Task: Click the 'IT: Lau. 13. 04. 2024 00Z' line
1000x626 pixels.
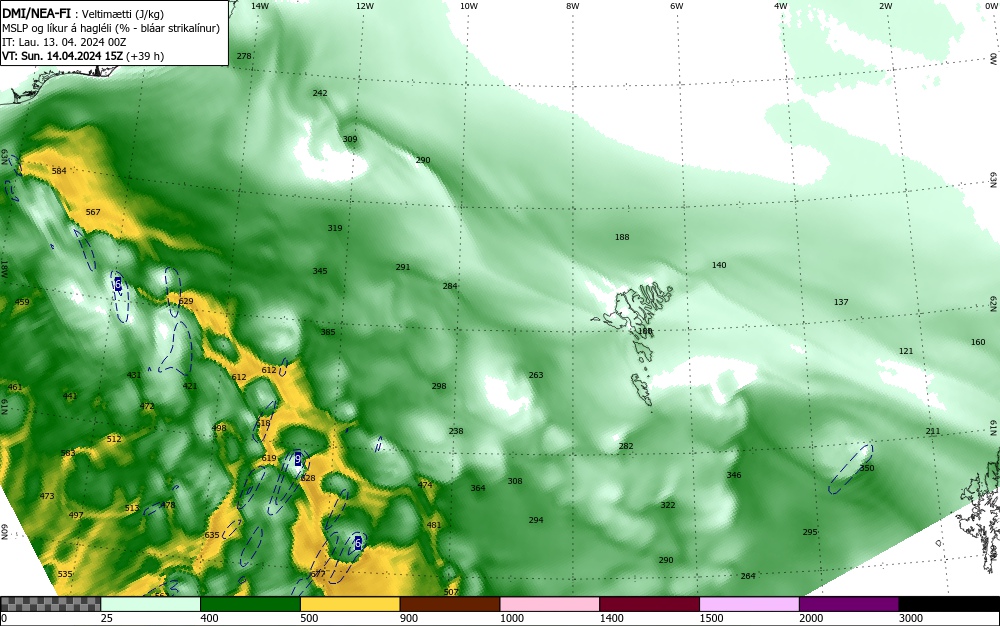Action: point(64,42)
